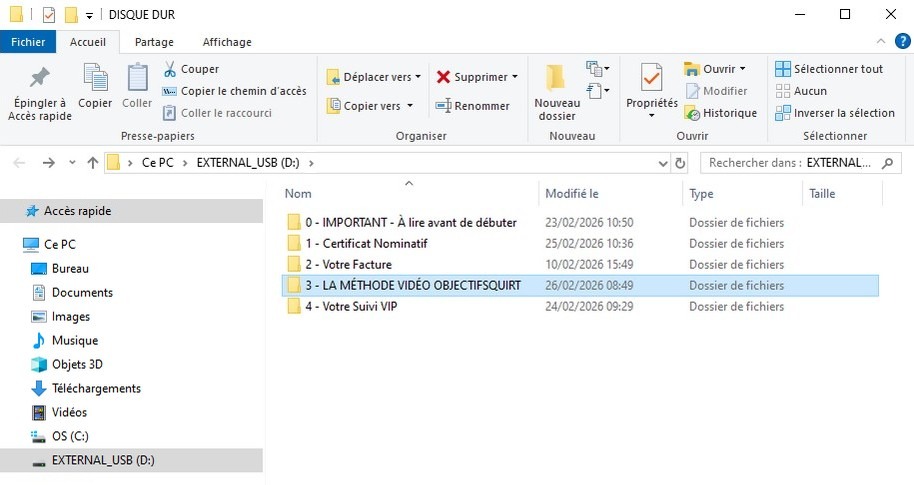Viewport: 914px width, 485px height.
Task: Open the address bar history dropdown
Action: (664, 163)
